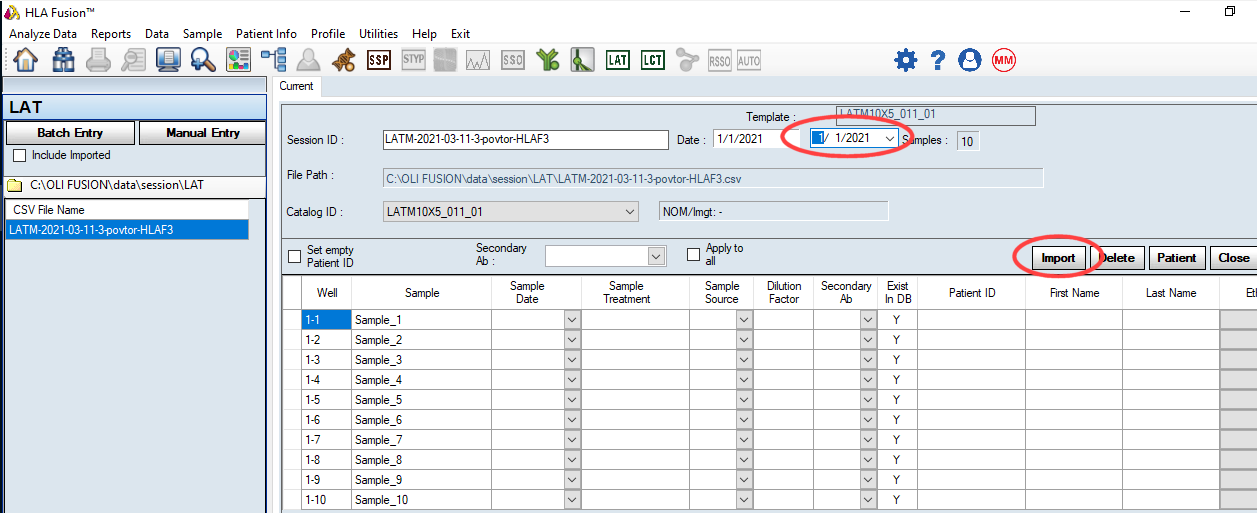Open Sample Date dropdown for Sample_1
Viewport: 1257px width, 513px height.
point(572,320)
